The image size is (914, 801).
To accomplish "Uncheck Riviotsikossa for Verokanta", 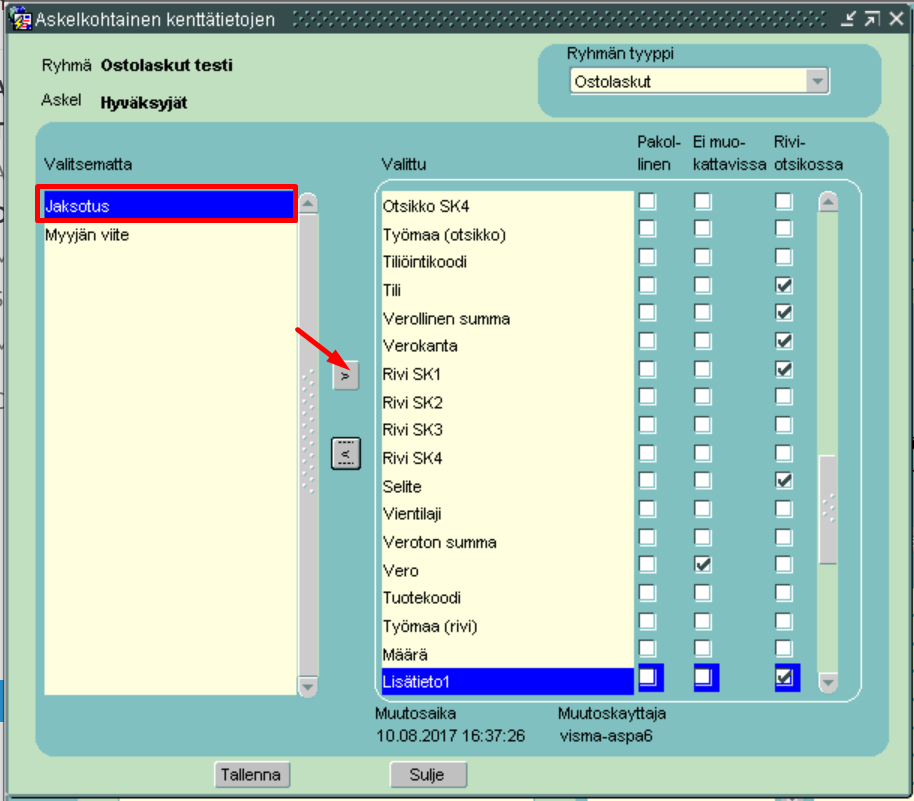I will tap(783, 340).
